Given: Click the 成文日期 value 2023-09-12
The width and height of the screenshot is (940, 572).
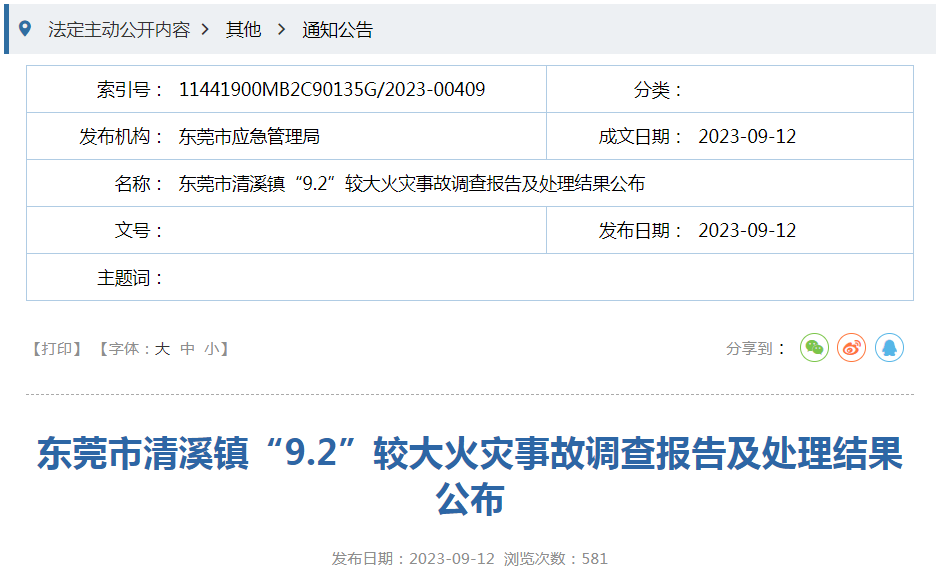Looking at the screenshot, I should (747, 137).
